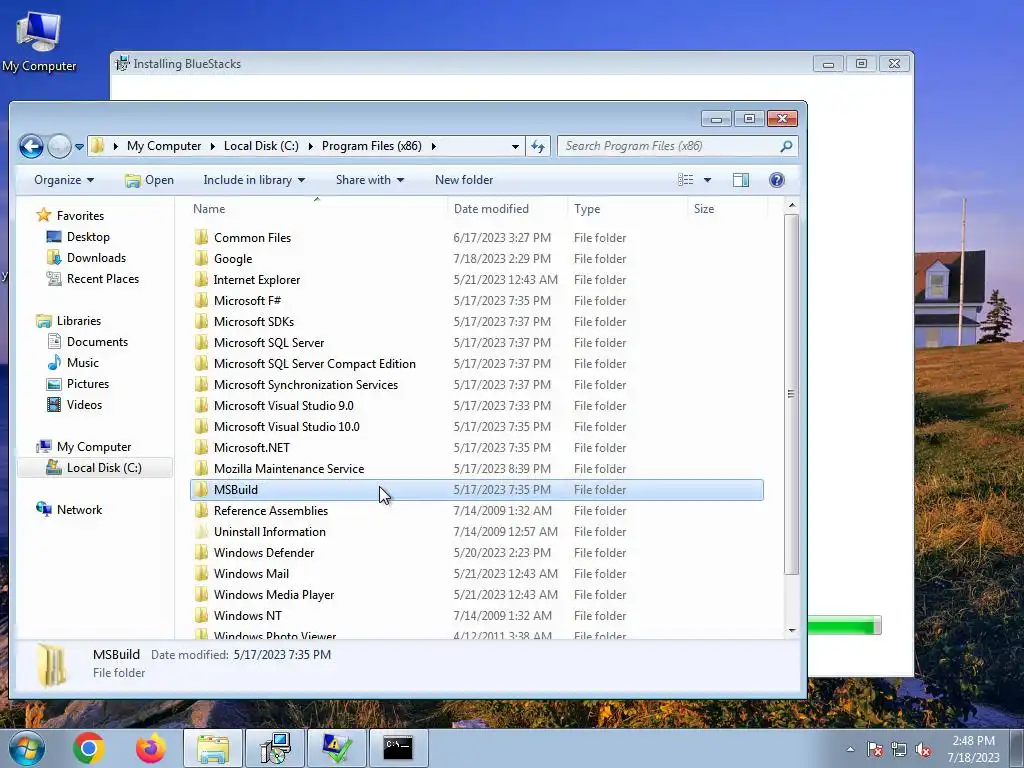Select Recent Places in the sidebar
The image size is (1024, 768).
point(103,279)
